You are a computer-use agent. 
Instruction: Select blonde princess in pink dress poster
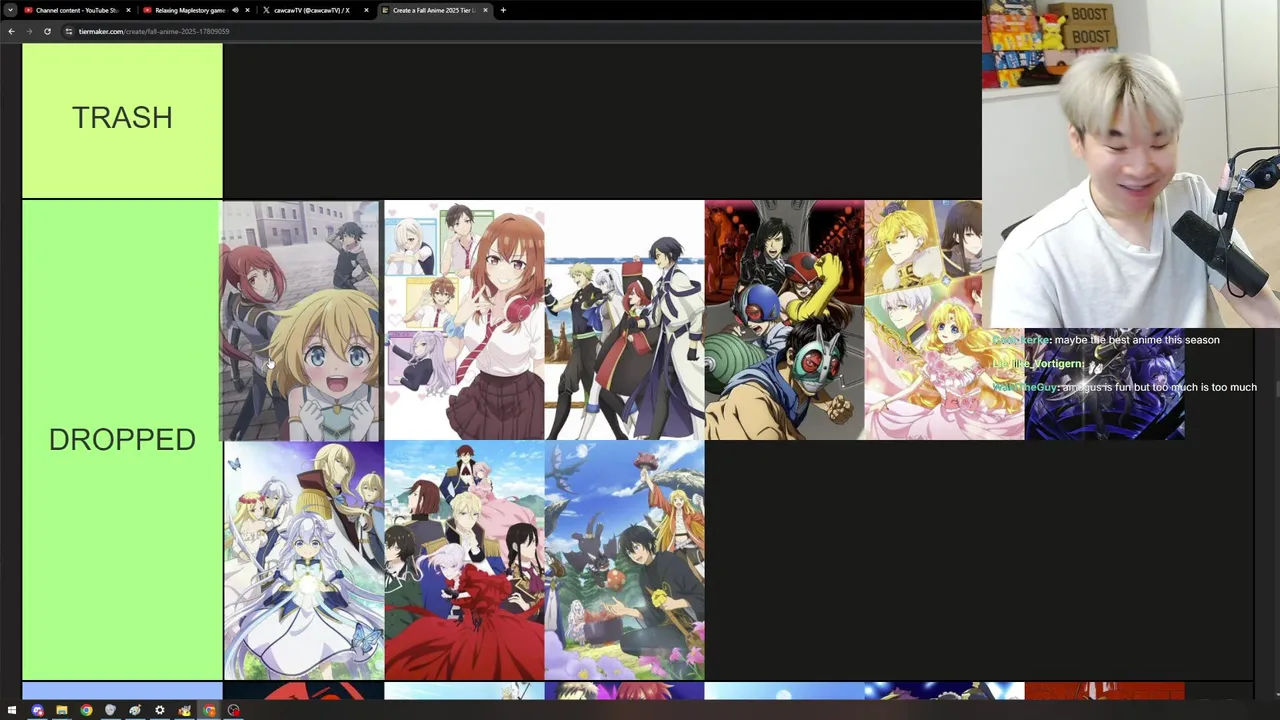click(x=944, y=321)
